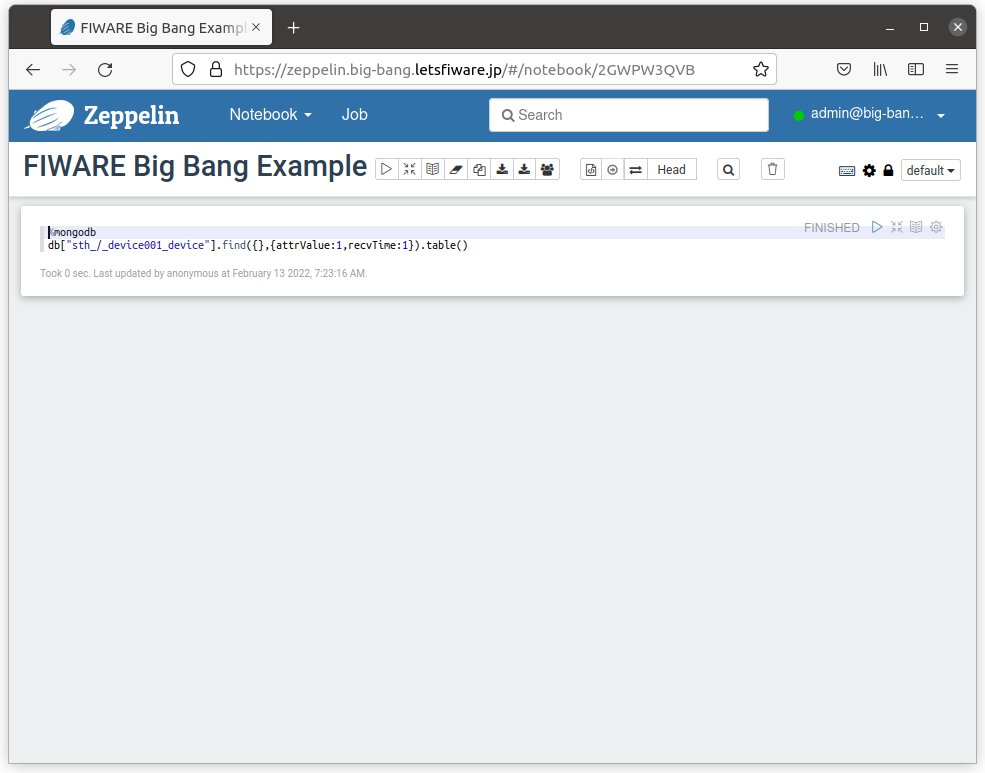This screenshot has height=773, width=985.
Task: Toggle show/hide code for all paragraphs
Action: point(410,170)
